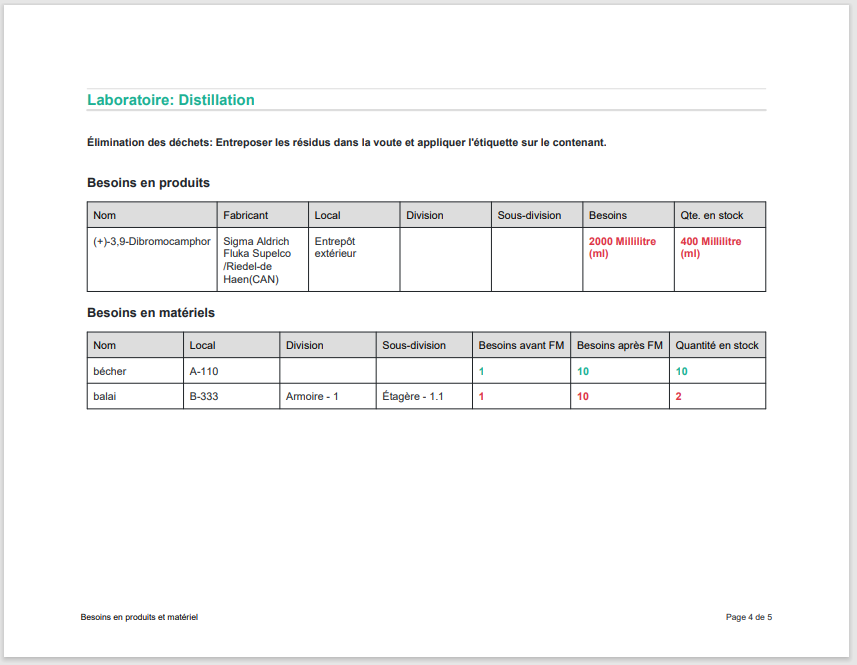Click the red '400 Millilitre (ml)' stock value
857x665 pixels.
pos(711,247)
